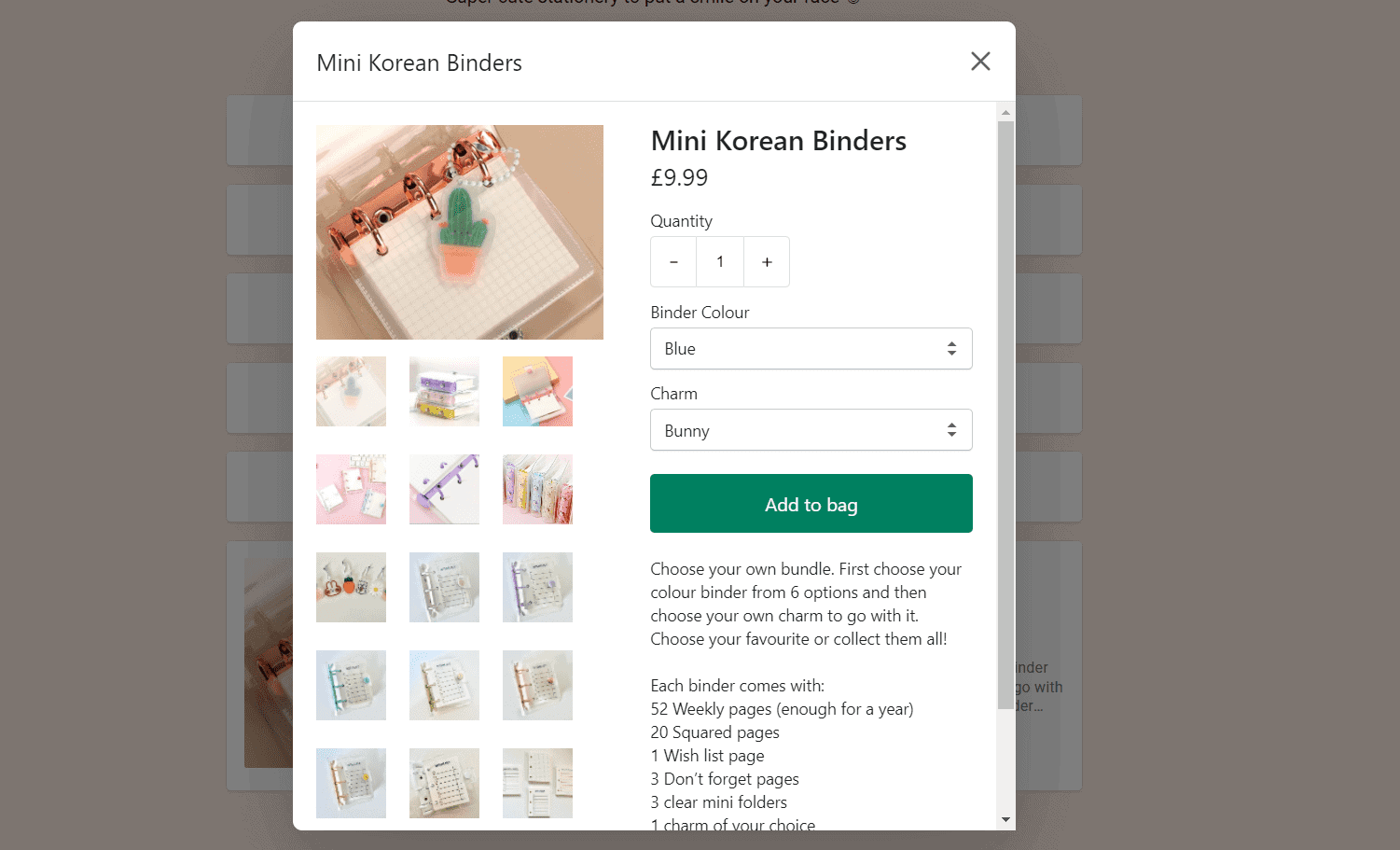Click the £9.99 price text
The height and width of the screenshot is (850, 1400).
coord(679,177)
